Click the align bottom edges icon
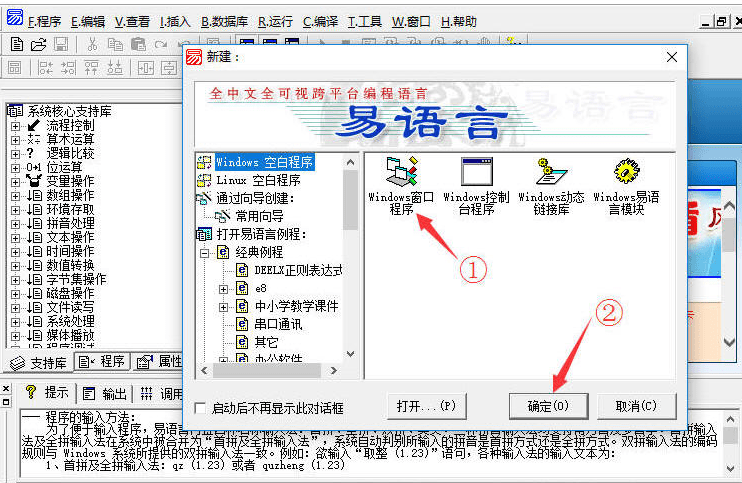The image size is (742, 483). 115,68
